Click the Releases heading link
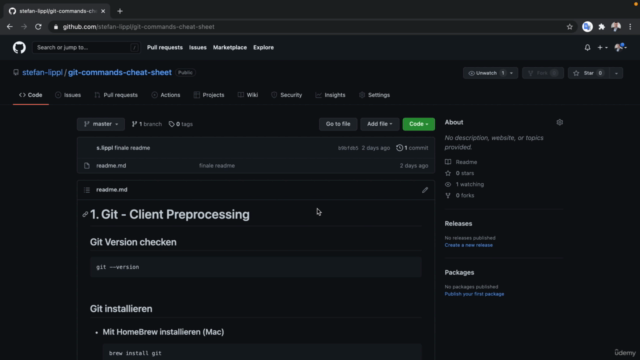 [458, 224]
